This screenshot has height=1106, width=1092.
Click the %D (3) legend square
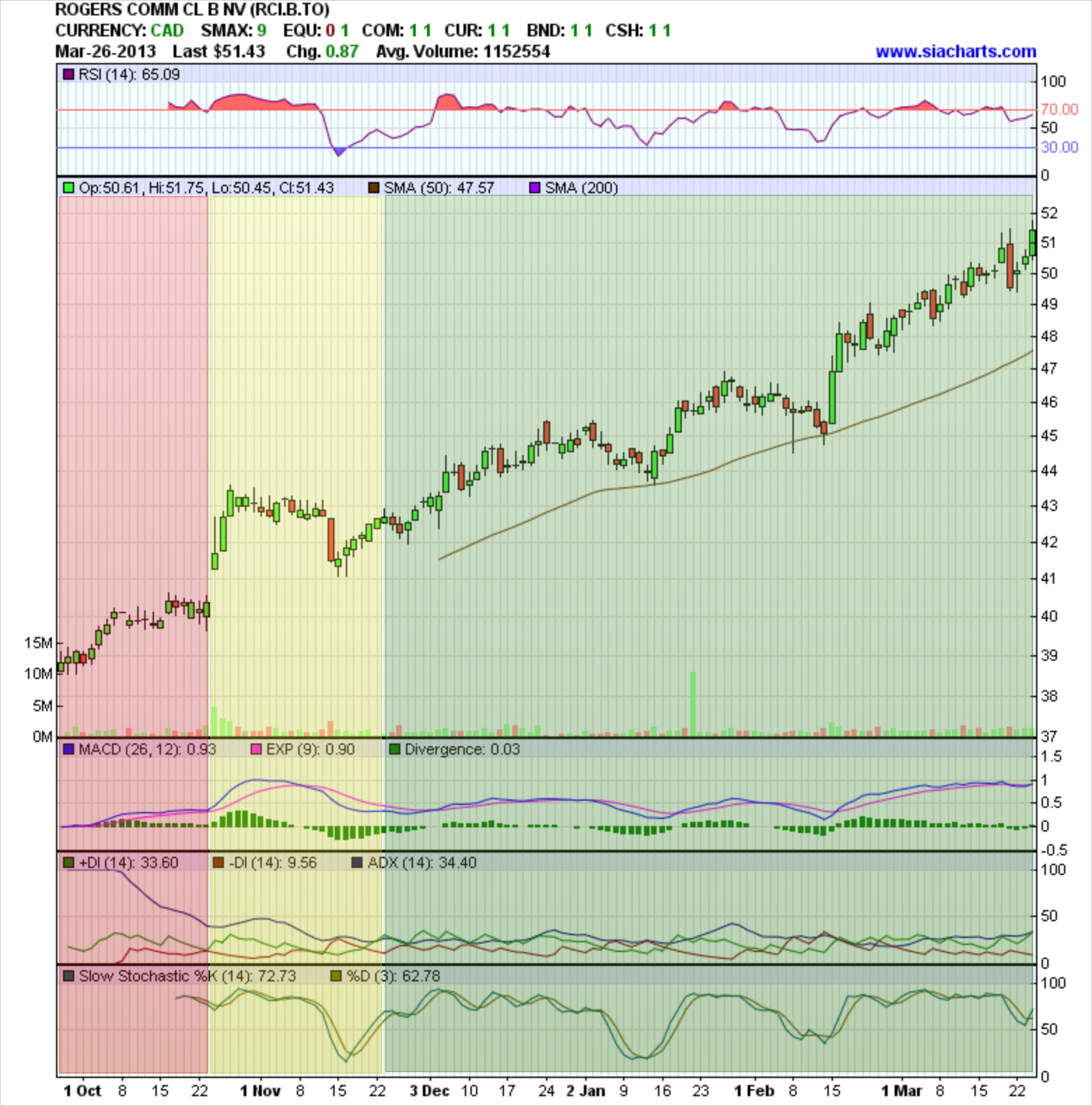click(x=336, y=976)
